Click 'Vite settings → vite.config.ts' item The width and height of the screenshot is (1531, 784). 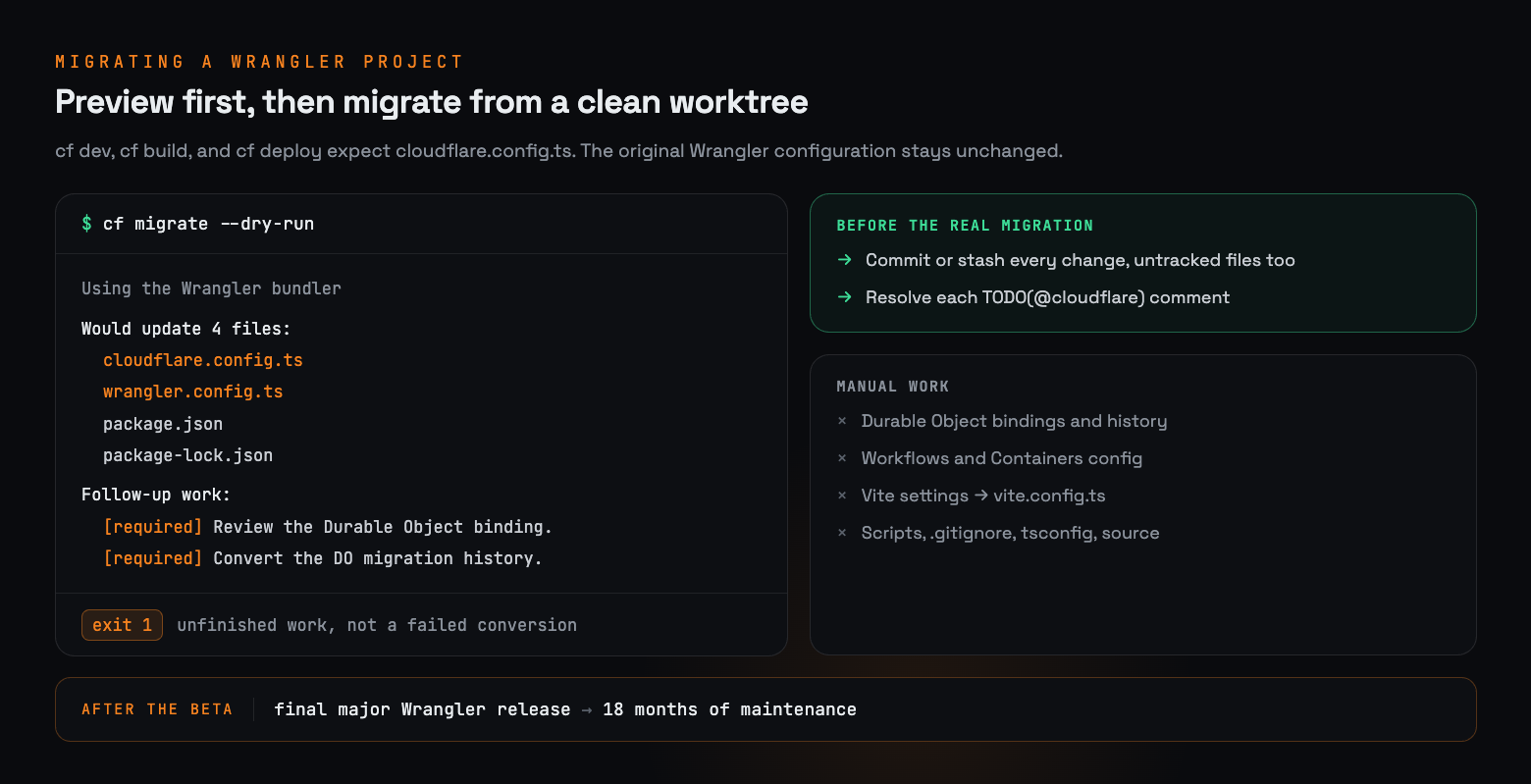[983, 496]
